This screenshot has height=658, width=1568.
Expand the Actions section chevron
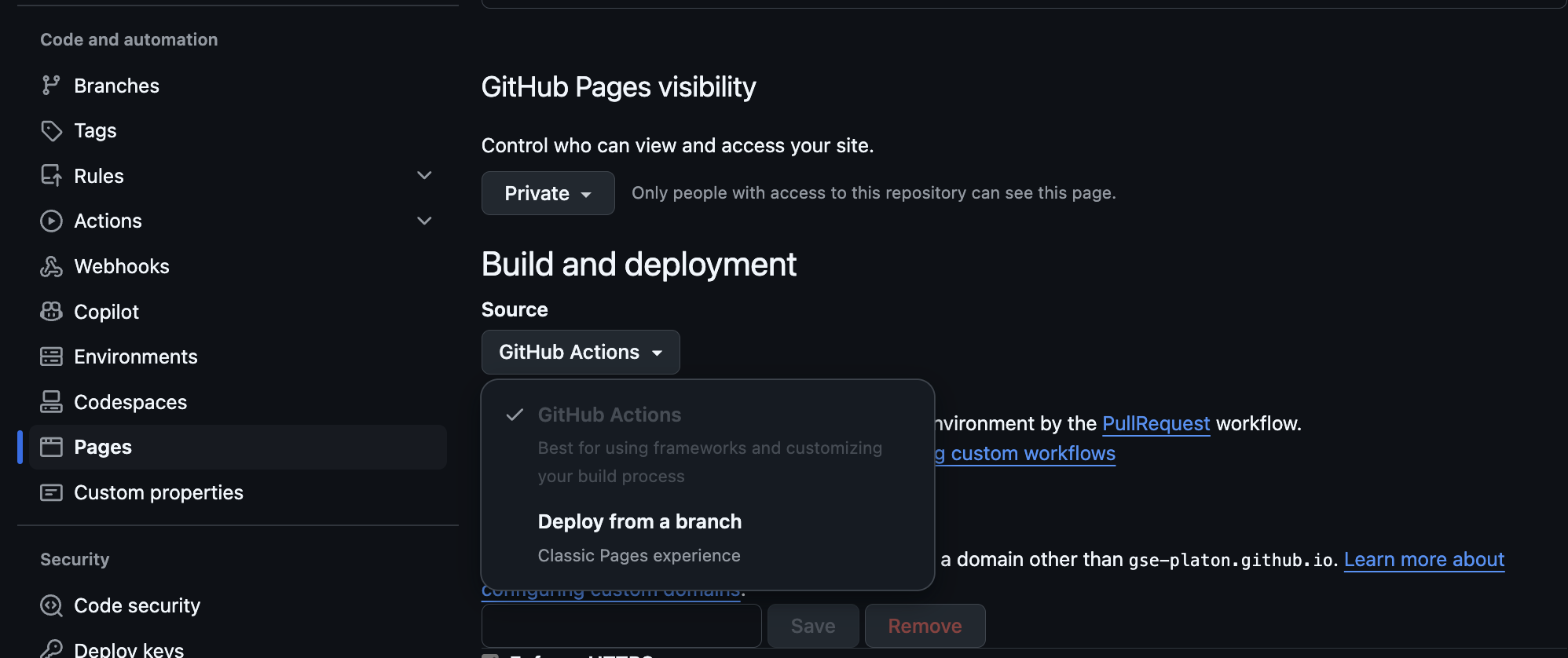click(424, 221)
